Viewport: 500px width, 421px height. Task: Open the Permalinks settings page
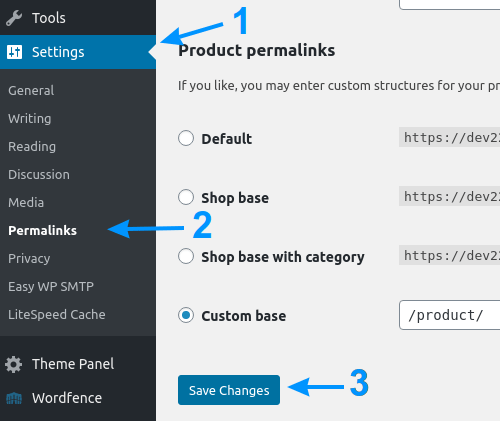coord(42,231)
